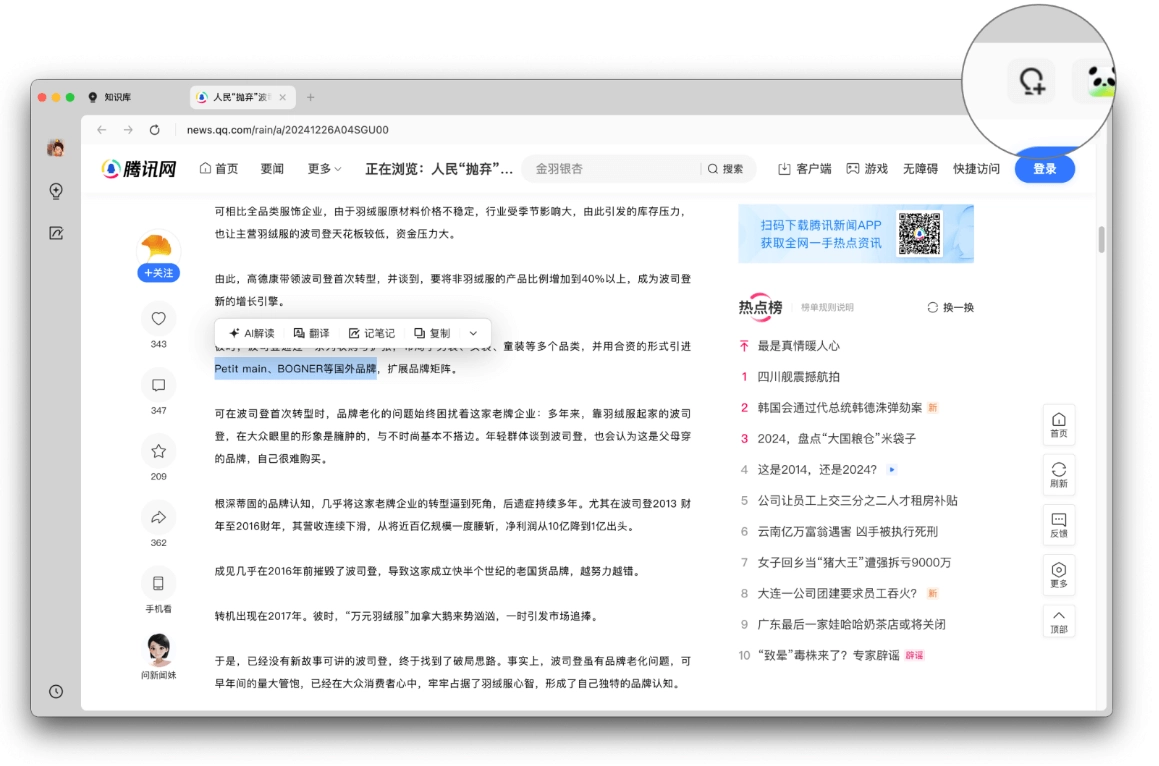
Task: Expand the selection toolbar chevron
Action: [x=473, y=333]
